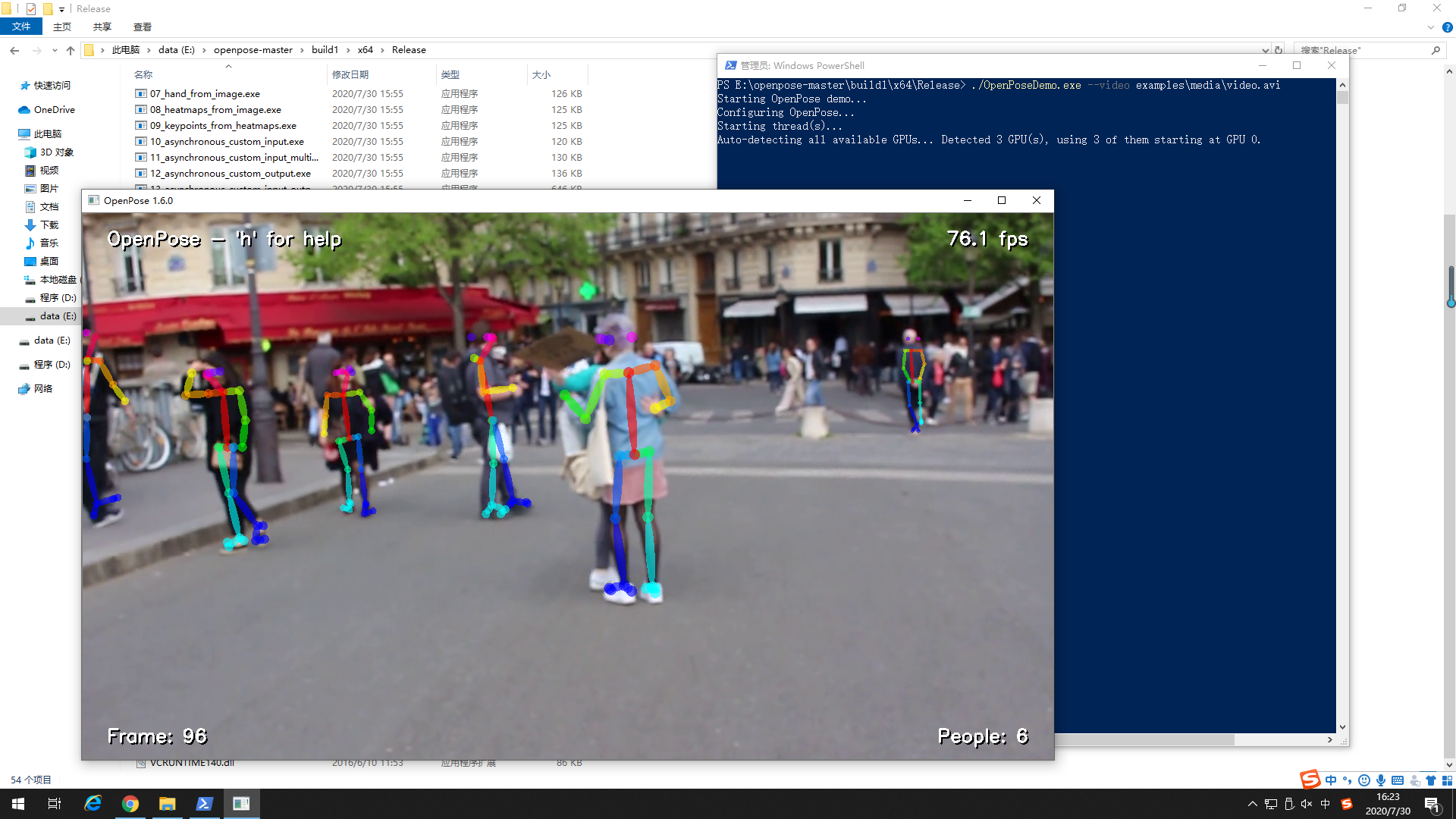Open Windows PowerShell from the taskbar

(204, 803)
